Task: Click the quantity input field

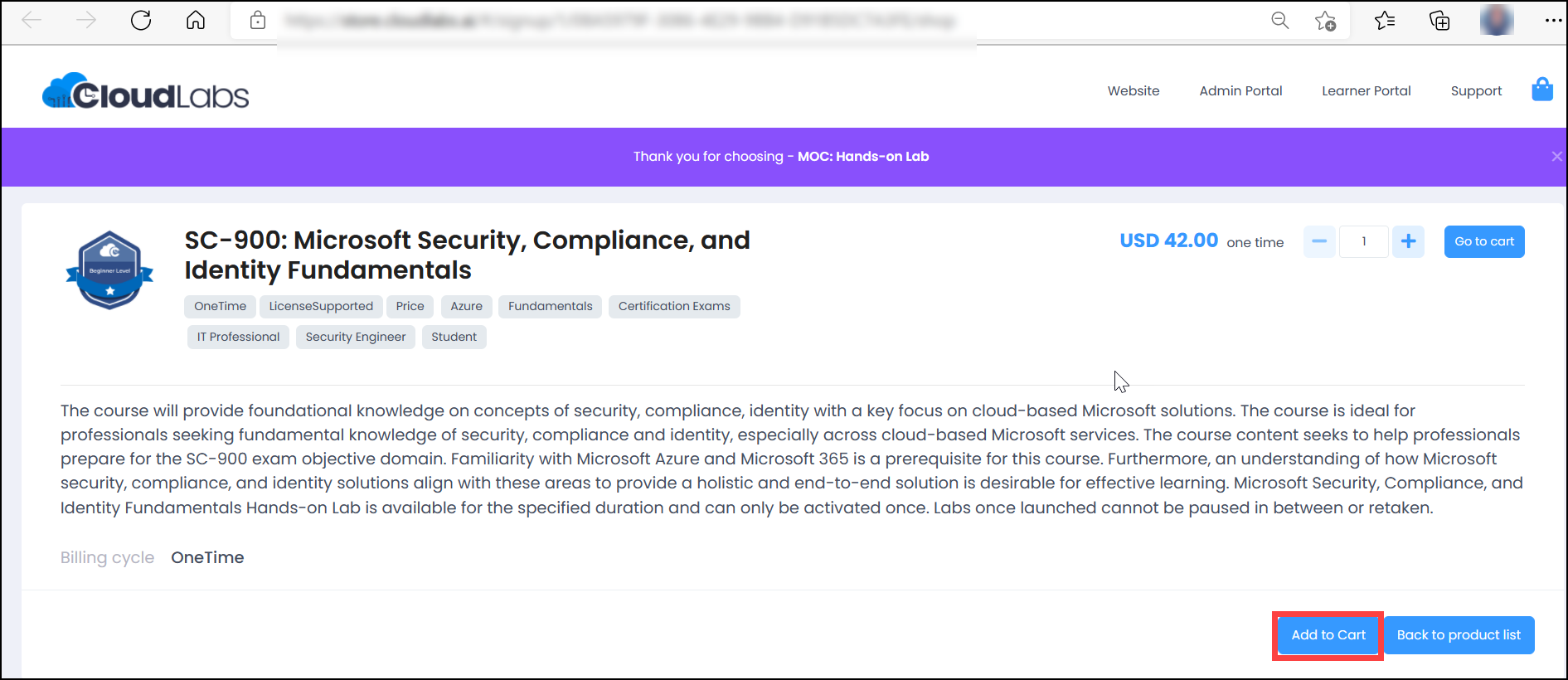Action: coord(1364,241)
